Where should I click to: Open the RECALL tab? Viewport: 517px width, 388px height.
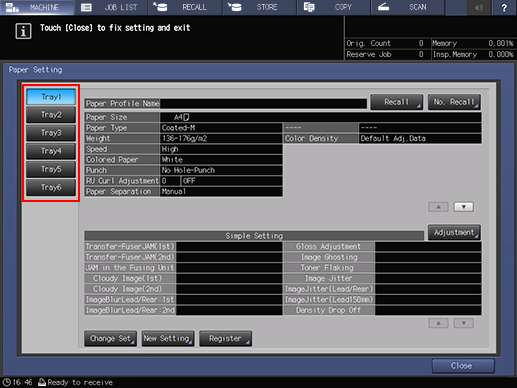pos(185,7)
